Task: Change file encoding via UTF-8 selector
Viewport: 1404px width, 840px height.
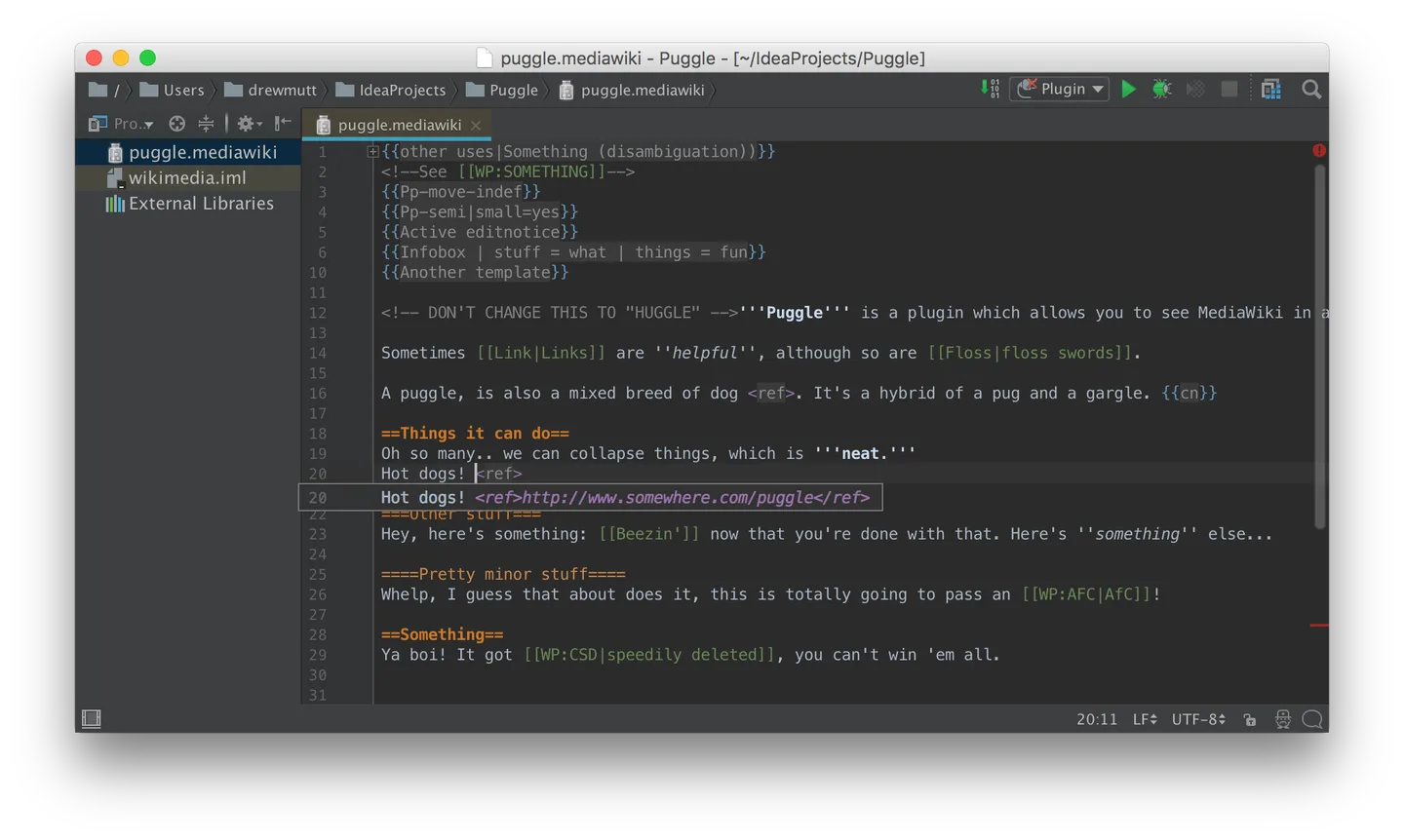Action: point(1198,719)
